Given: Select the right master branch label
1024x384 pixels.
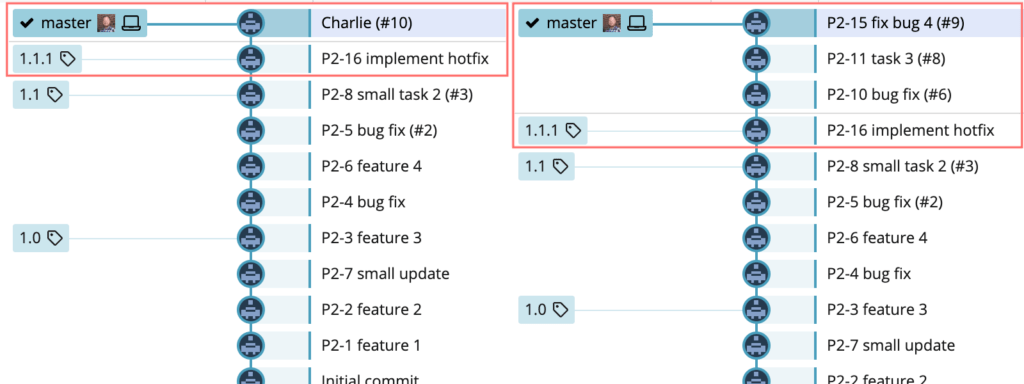Looking at the screenshot, I should pyautogui.click(x=585, y=24).
